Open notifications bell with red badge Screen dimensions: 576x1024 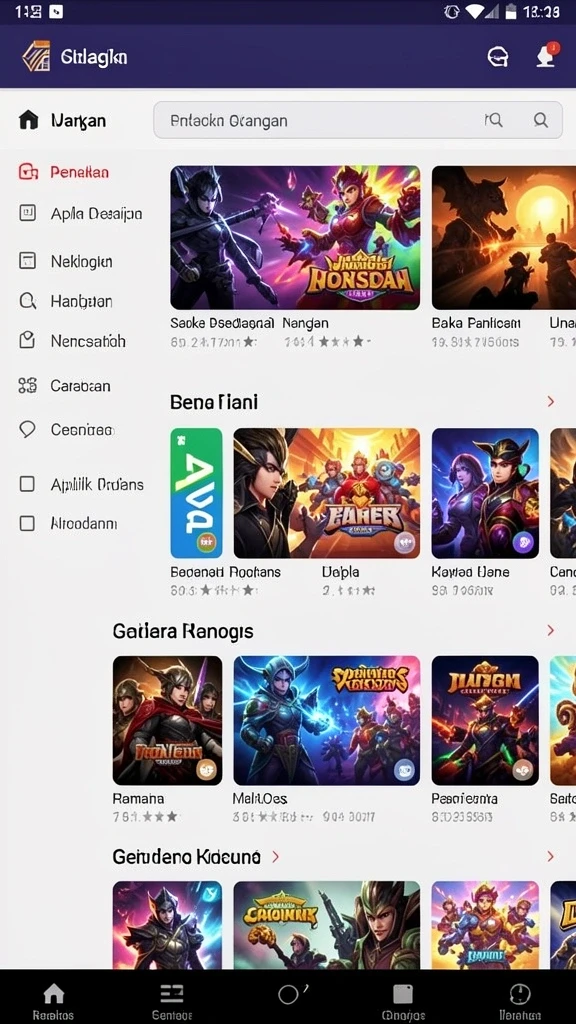pos(547,56)
